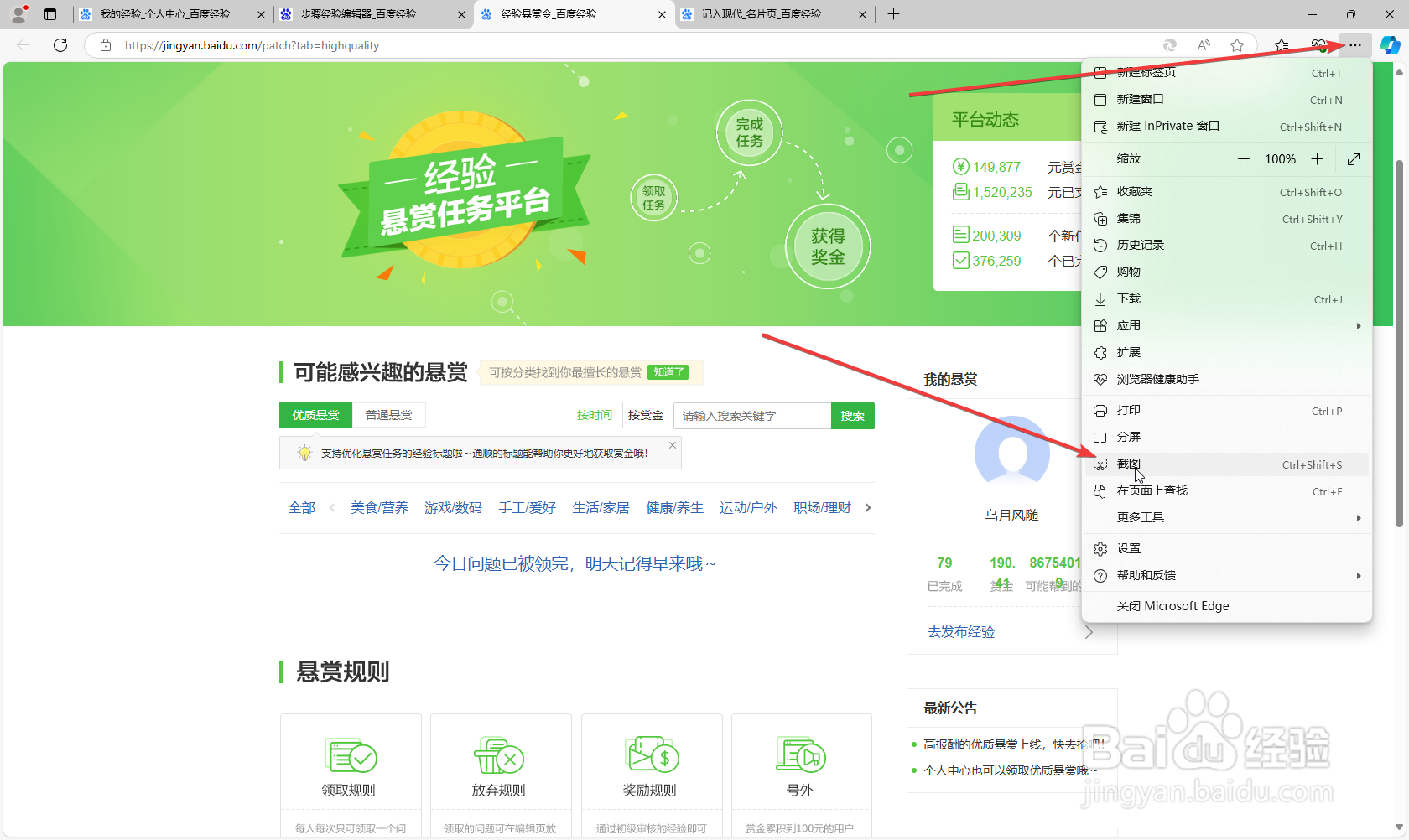This screenshot has width=1409, height=840.
Task: Open 设置 settings entry
Action: [1227, 549]
